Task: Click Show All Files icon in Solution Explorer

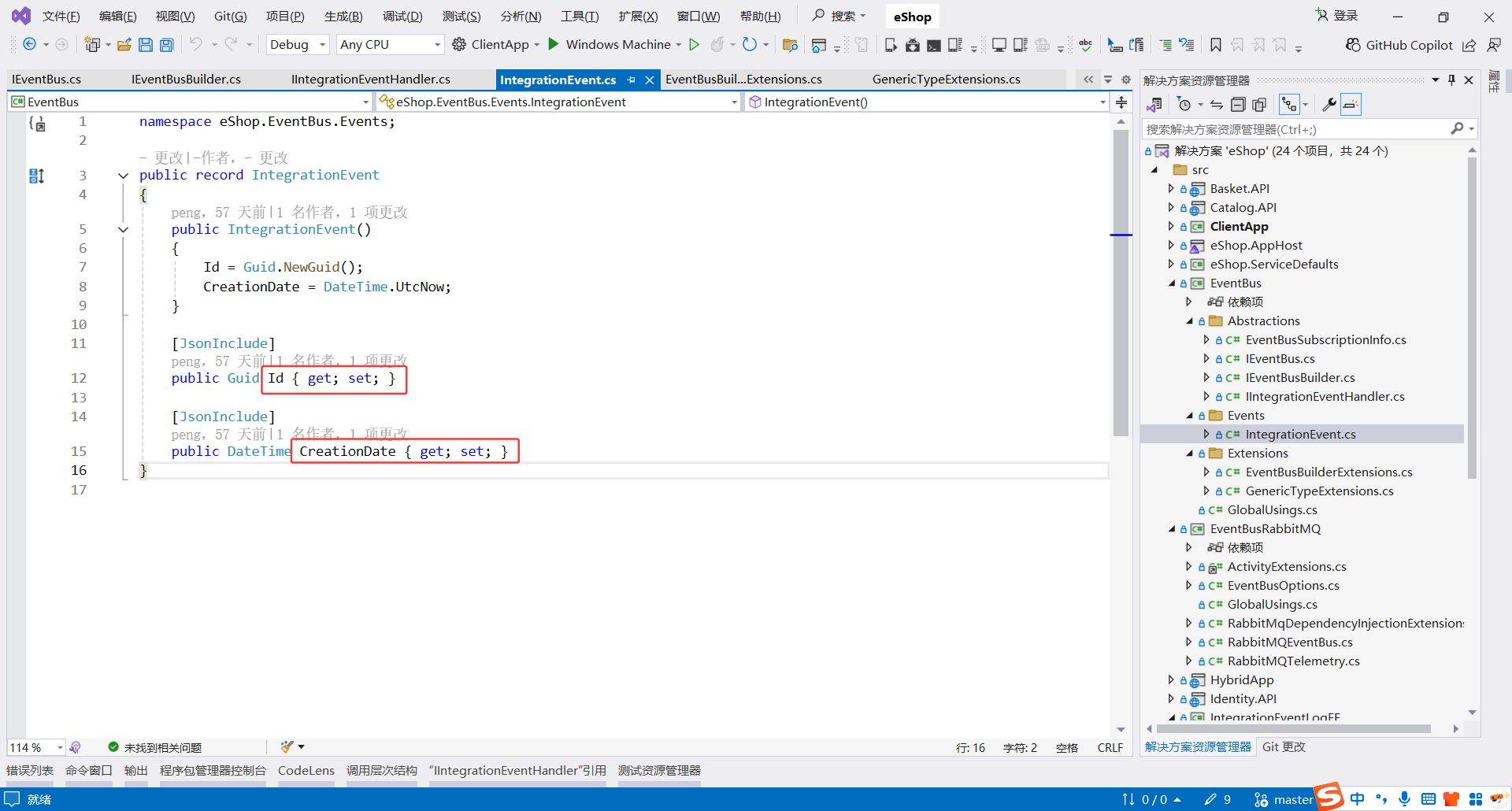Action: 1259,105
